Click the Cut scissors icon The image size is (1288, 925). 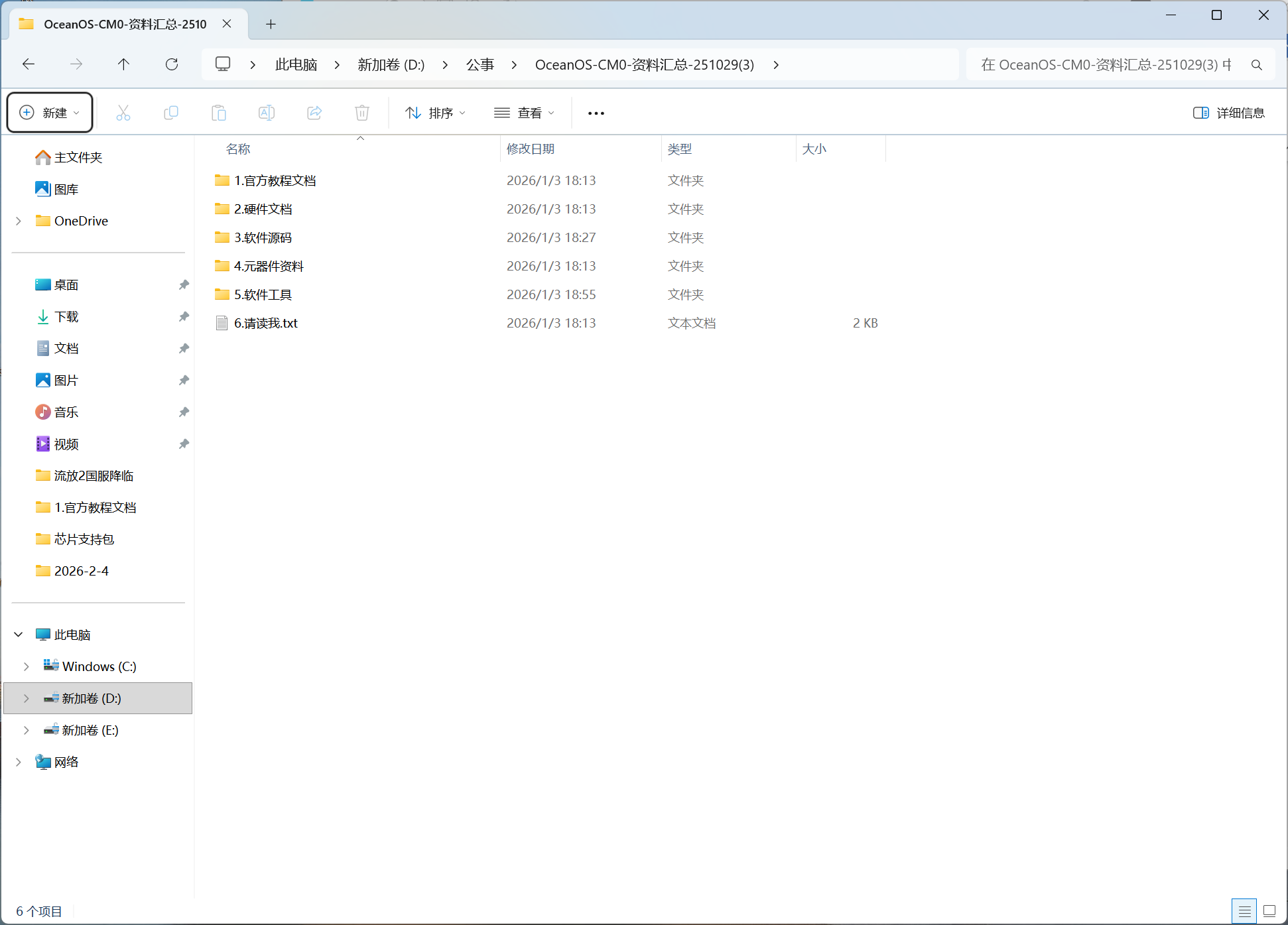point(123,113)
